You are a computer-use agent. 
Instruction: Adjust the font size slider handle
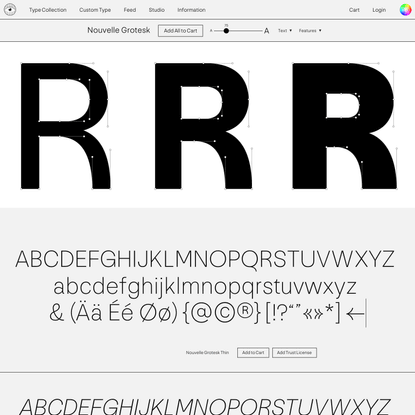(x=226, y=31)
